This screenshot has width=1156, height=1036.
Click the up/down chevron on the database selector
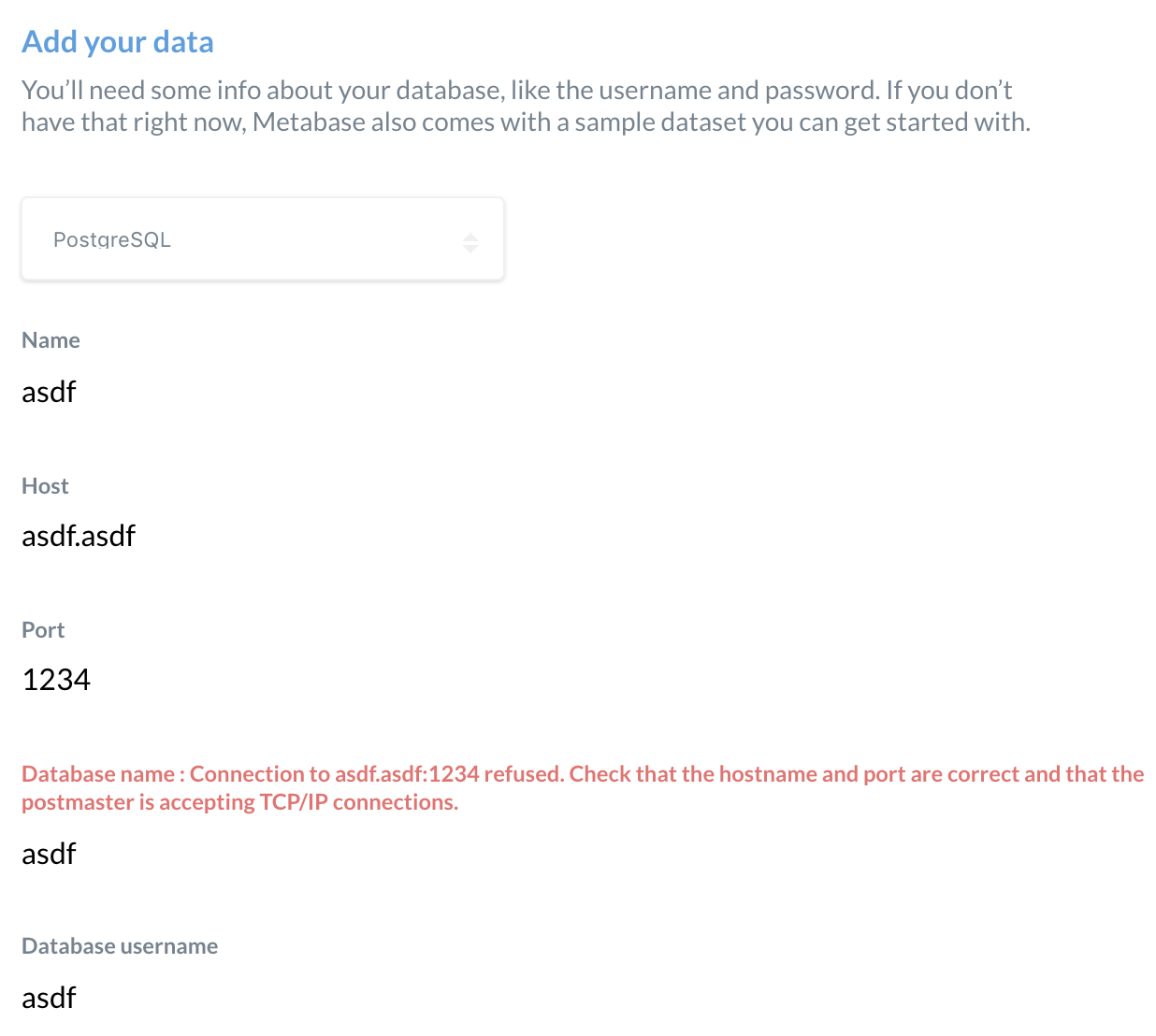point(470,240)
